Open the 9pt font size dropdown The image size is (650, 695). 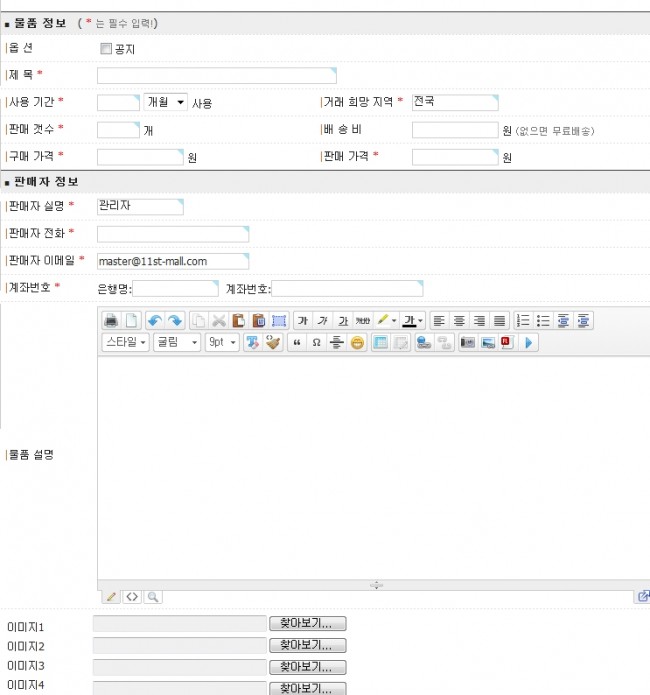point(222,342)
